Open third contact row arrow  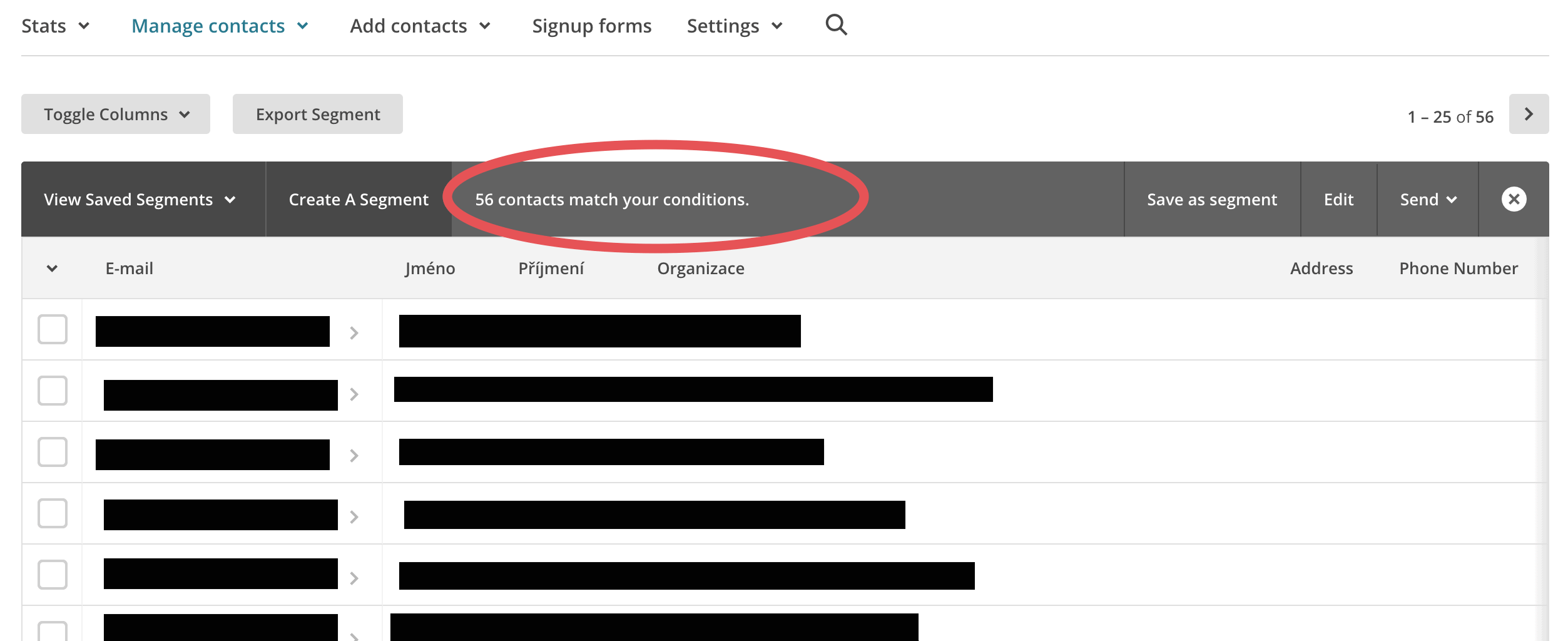pos(354,455)
